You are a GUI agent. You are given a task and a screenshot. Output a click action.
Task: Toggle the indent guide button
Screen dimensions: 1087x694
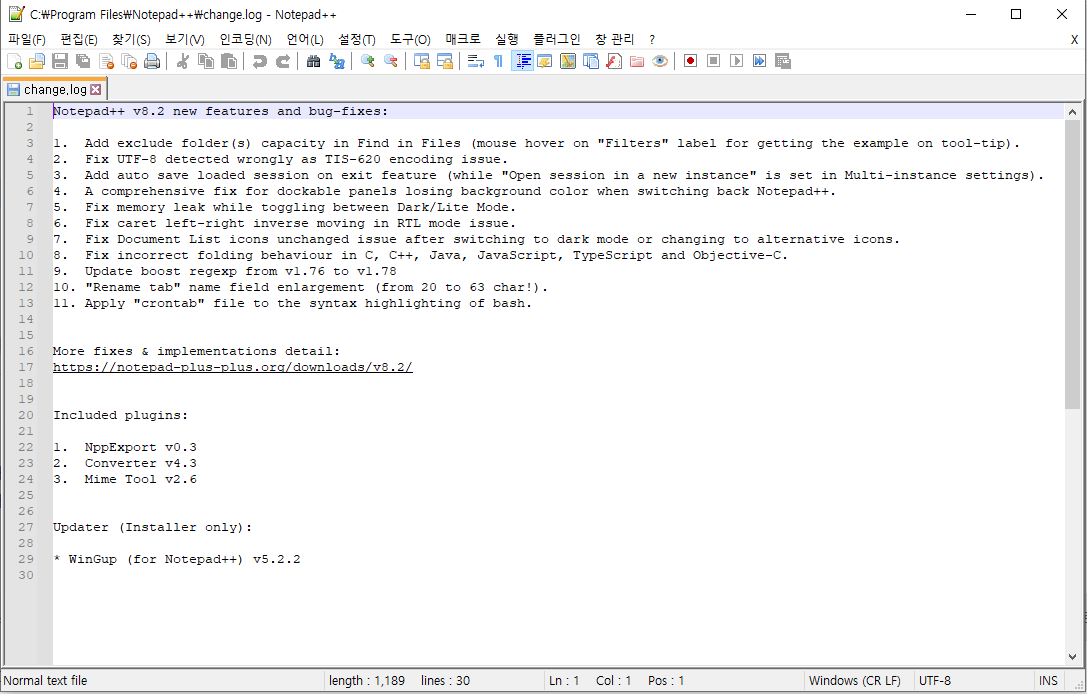pyautogui.click(x=522, y=61)
